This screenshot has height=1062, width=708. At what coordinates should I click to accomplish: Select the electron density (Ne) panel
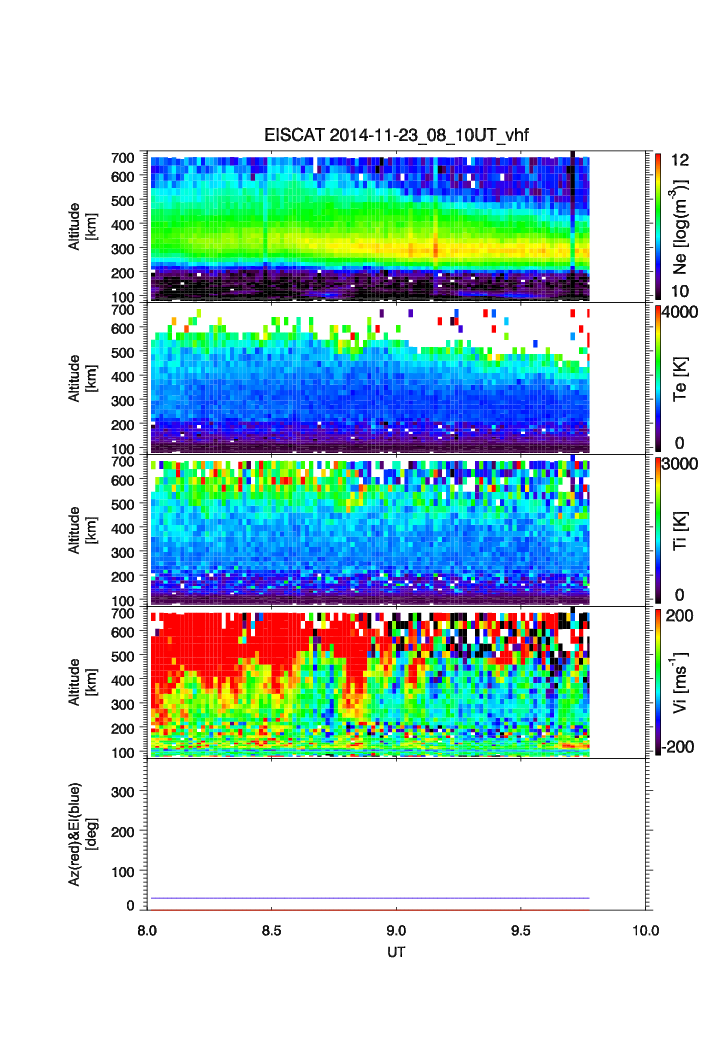(x=368, y=227)
